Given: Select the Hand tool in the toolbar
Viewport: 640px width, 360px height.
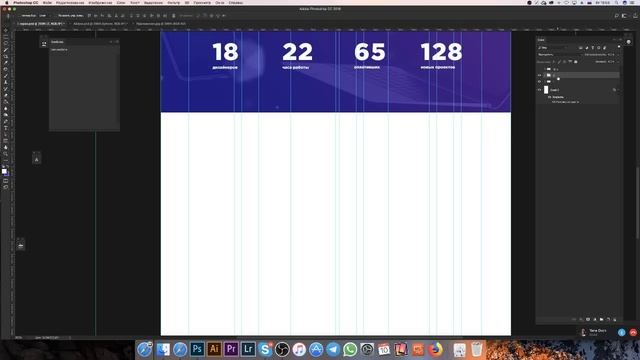Looking at the screenshot, I should coord(5,147).
